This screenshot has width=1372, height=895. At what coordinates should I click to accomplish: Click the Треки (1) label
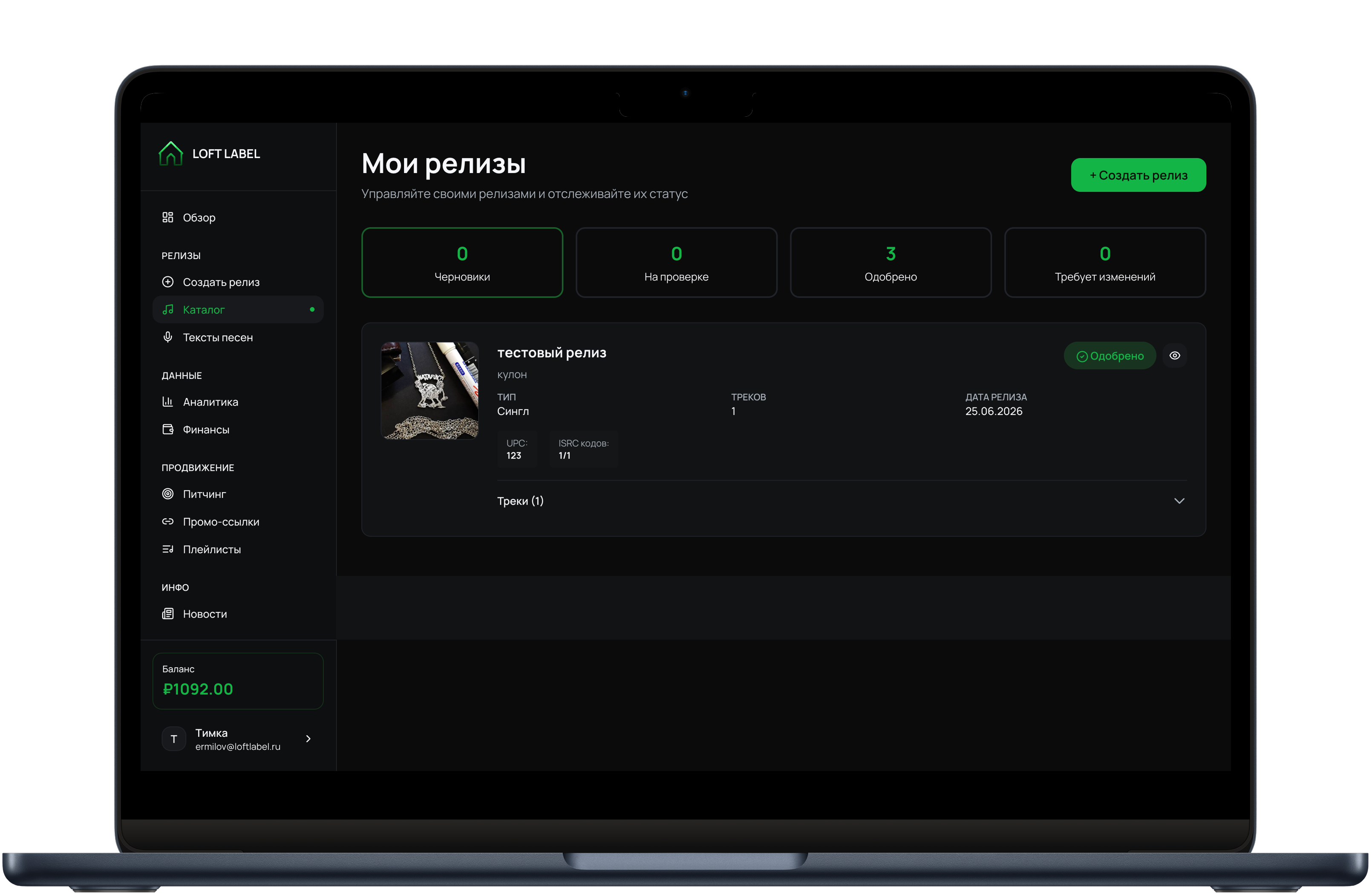[521, 500]
